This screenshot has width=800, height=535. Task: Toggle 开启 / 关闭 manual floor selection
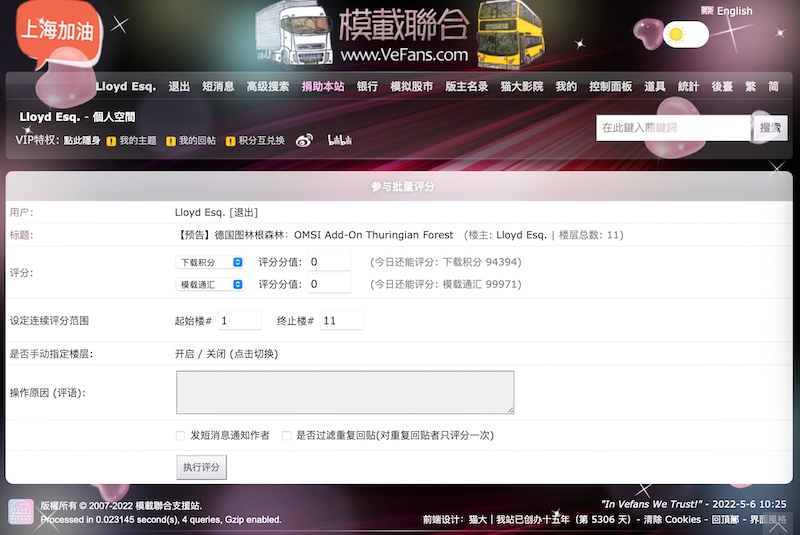click(226, 353)
